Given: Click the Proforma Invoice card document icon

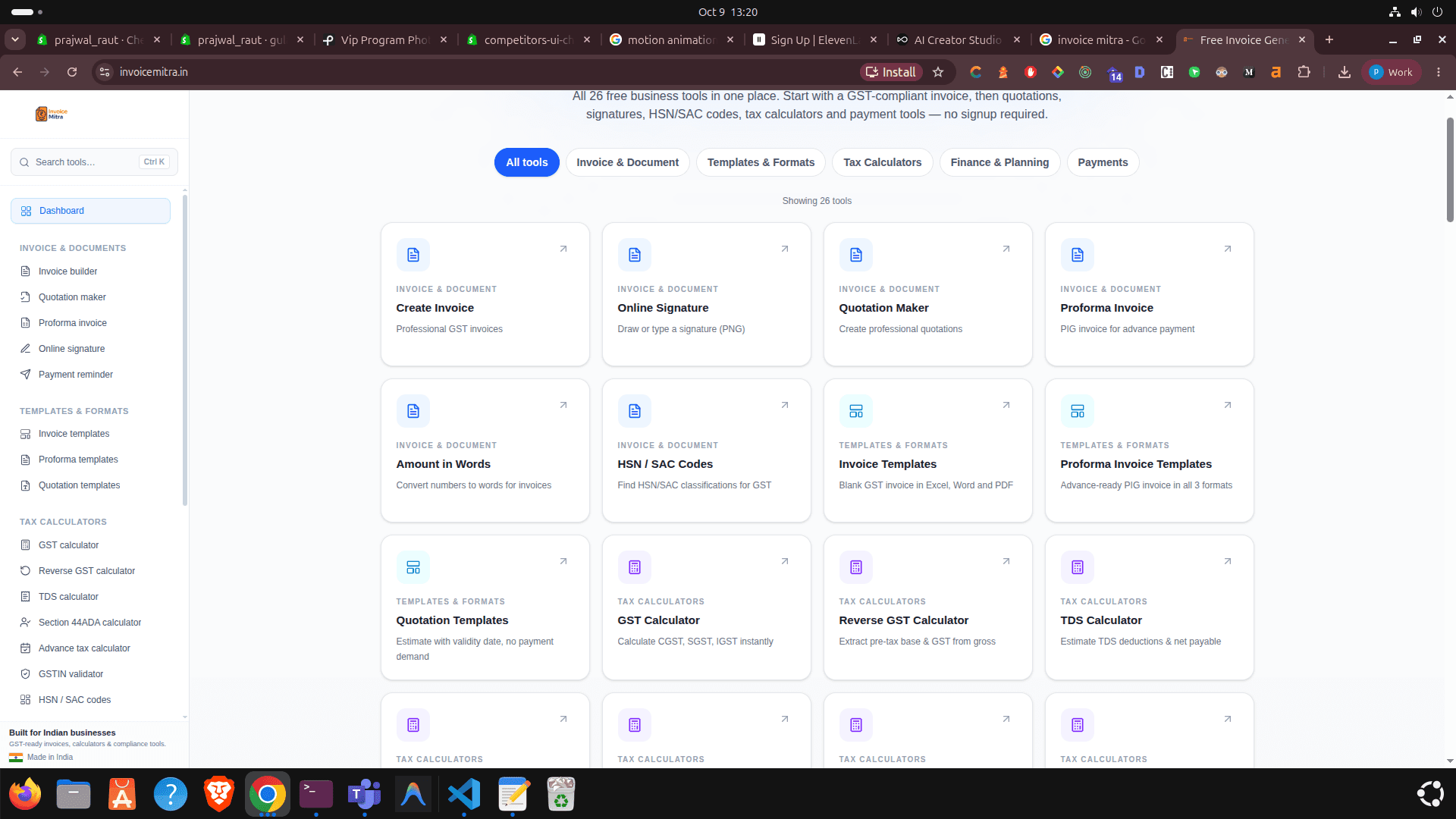Looking at the screenshot, I should point(1078,255).
